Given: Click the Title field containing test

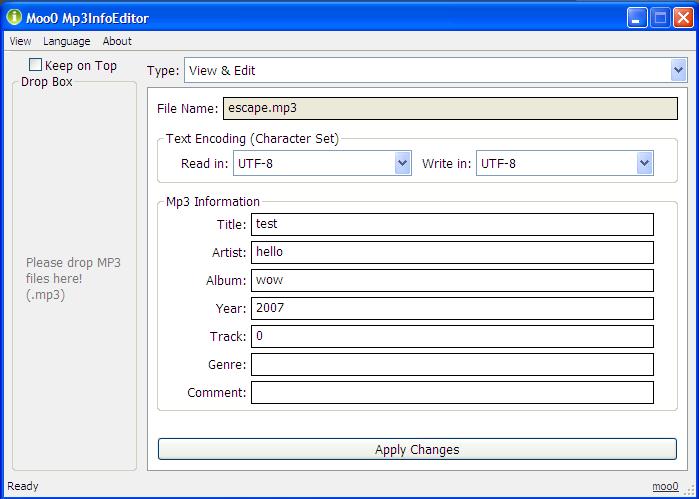Looking at the screenshot, I should [452, 224].
